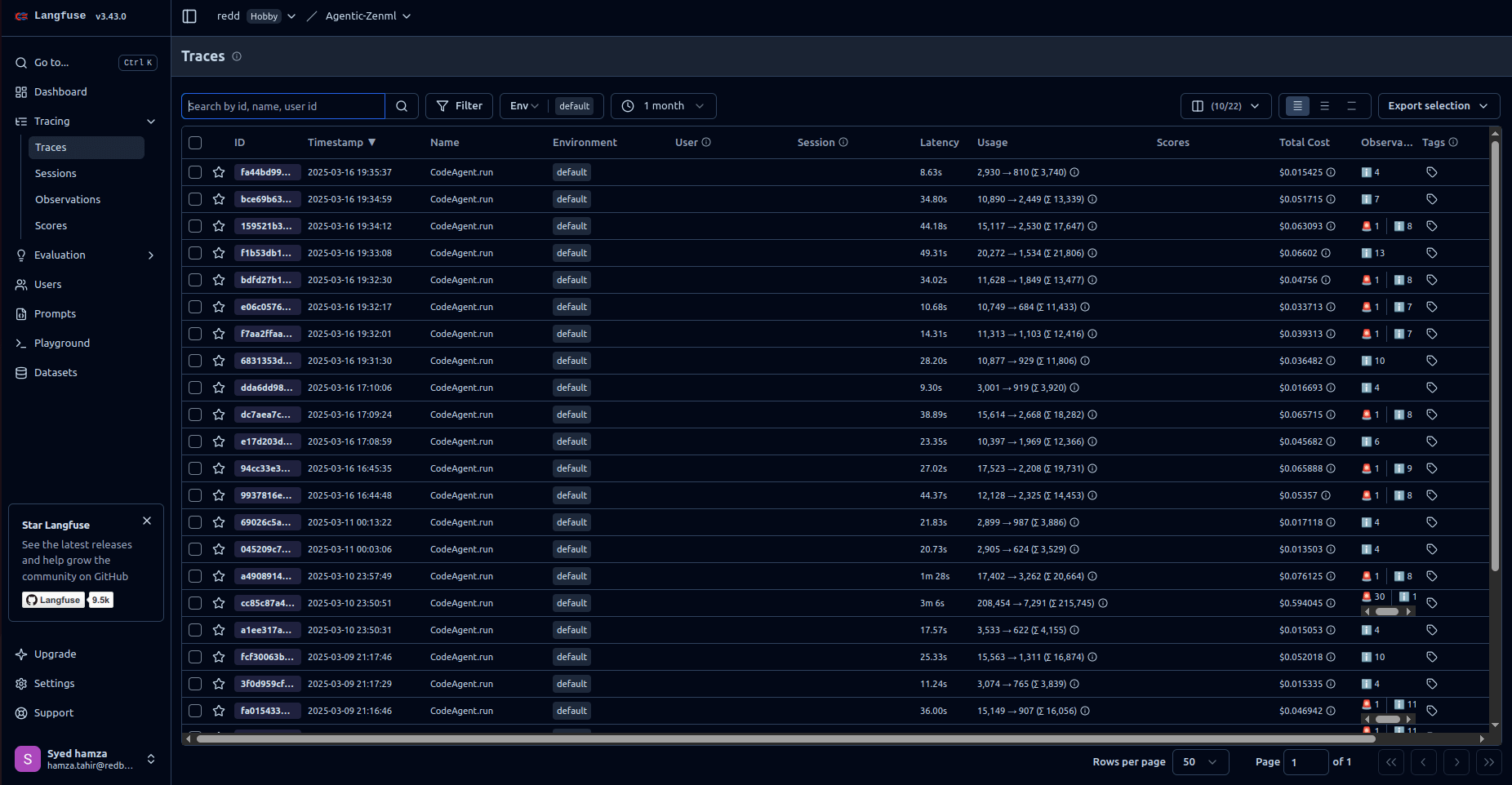Screen dimensions: 1512x785
Task: Show info for Tags column header
Action: click(1453, 142)
